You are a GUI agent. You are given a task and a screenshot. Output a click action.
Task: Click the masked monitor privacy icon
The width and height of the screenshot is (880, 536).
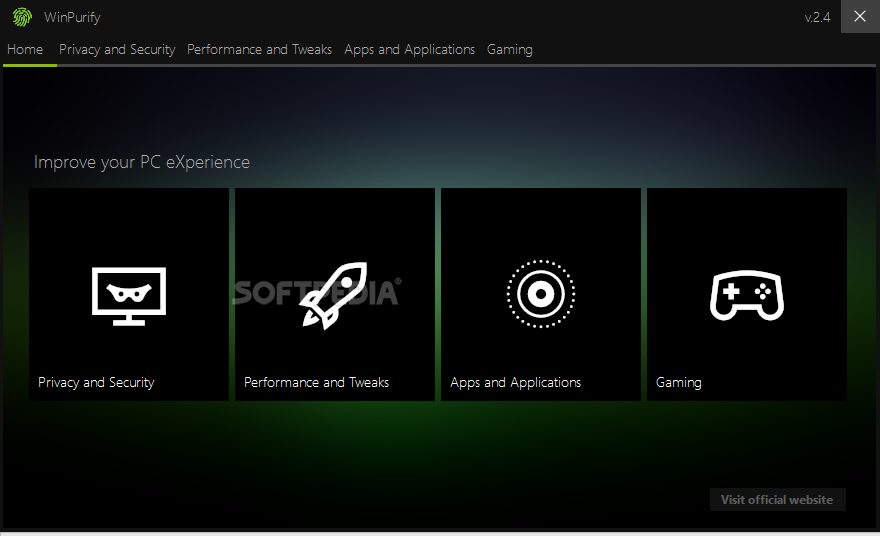(x=129, y=296)
